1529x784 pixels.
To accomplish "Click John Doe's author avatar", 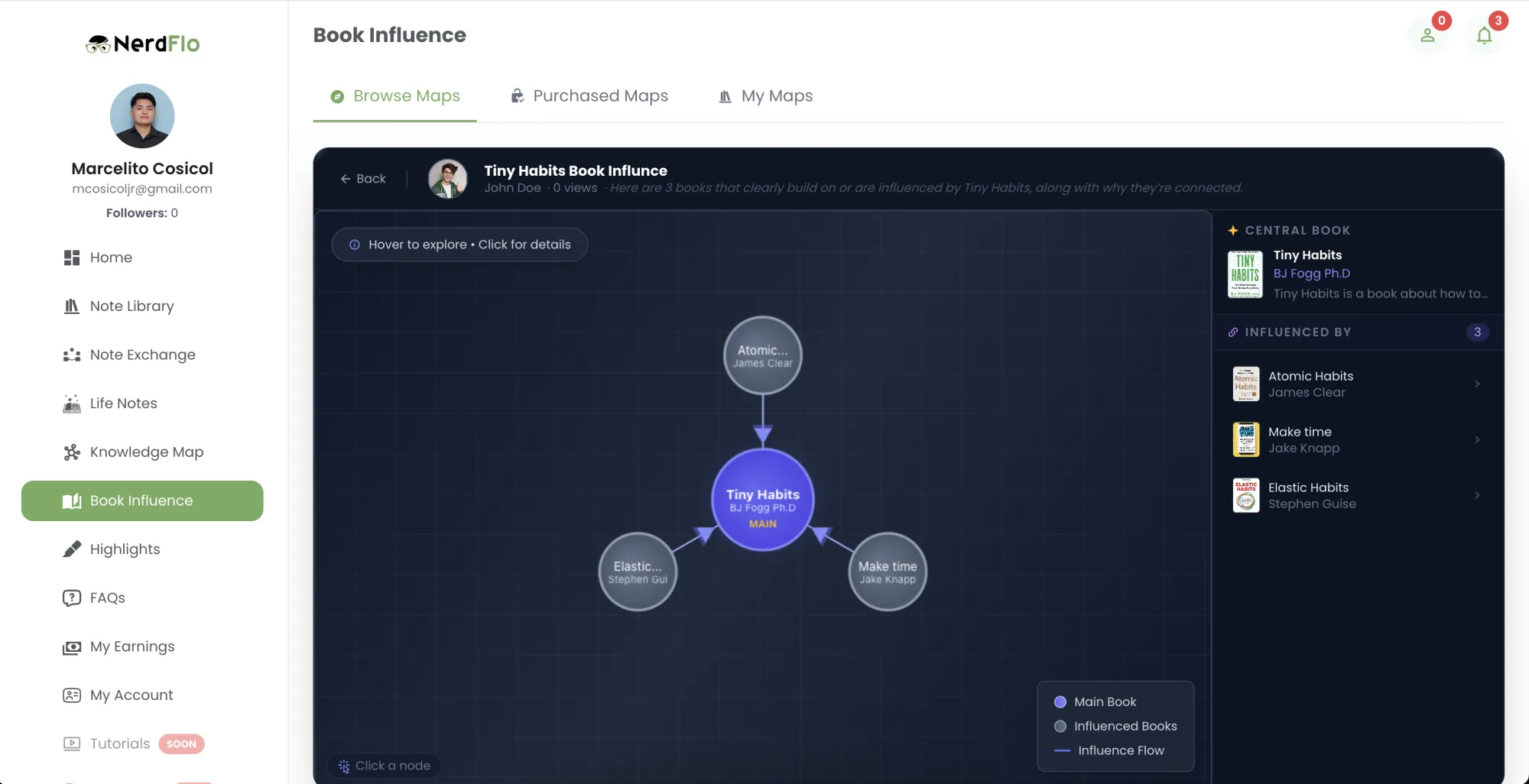I will pyautogui.click(x=448, y=179).
